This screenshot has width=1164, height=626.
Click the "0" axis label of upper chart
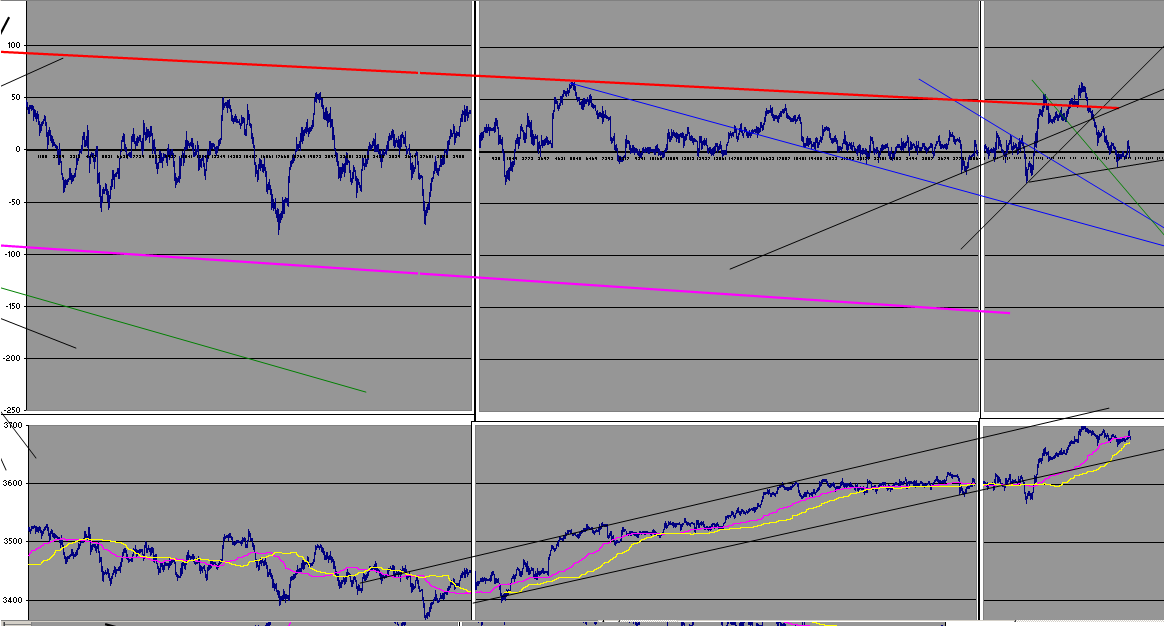click(x=19, y=150)
